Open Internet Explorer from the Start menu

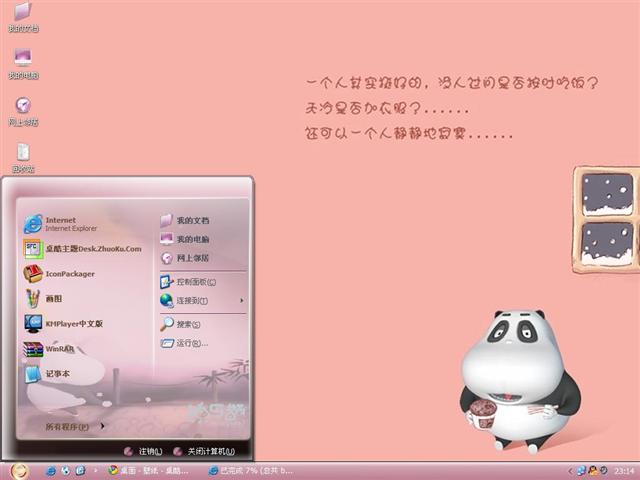60,223
